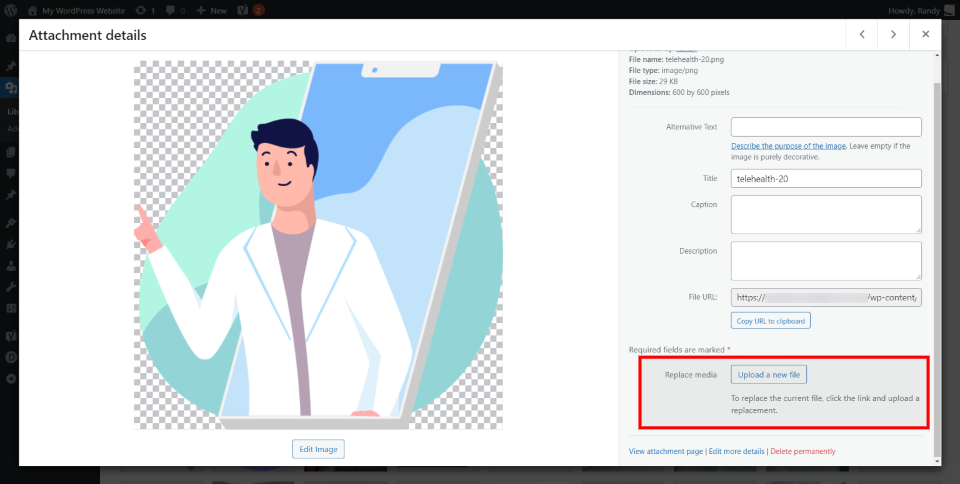The width and height of the screenshot is (960, 484).
Task: Go to next attachment with right chevron
Action: (893, 35)
